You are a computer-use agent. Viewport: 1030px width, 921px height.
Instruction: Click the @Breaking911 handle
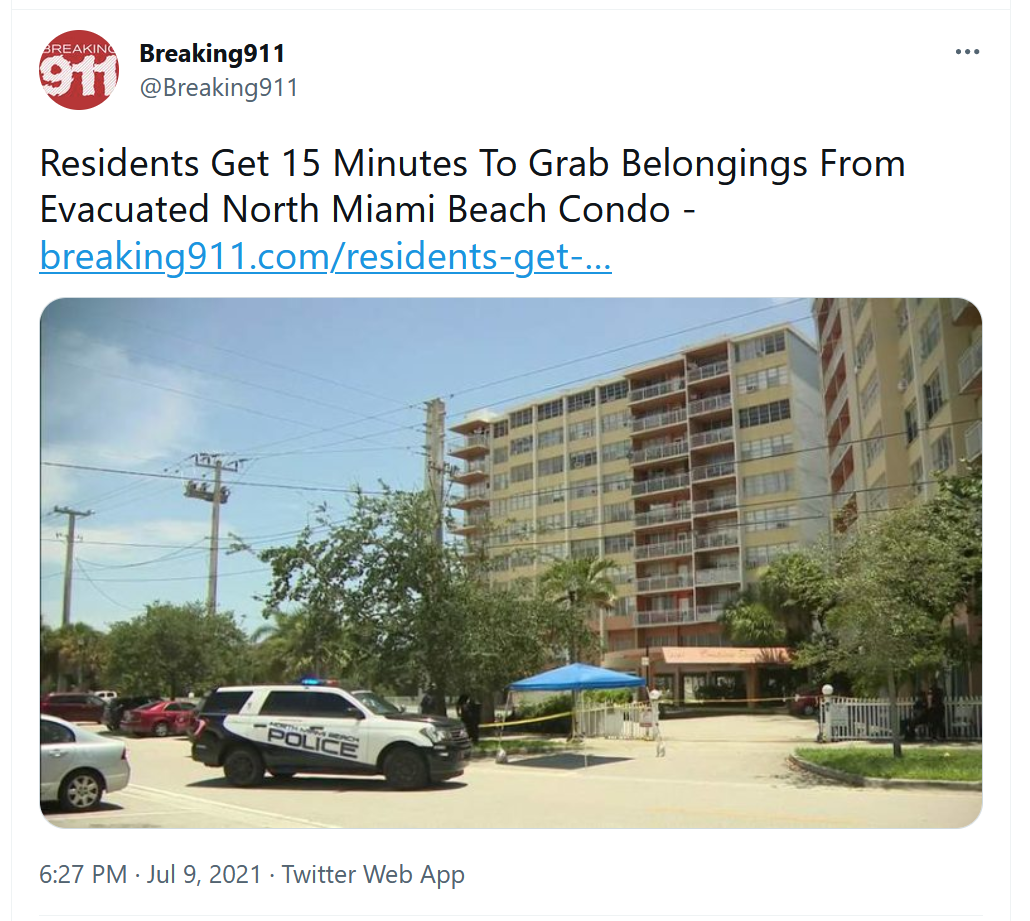click(219, 87)
